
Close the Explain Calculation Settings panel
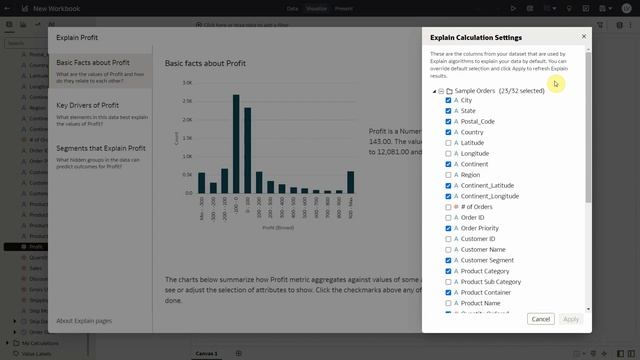(584, 36)
